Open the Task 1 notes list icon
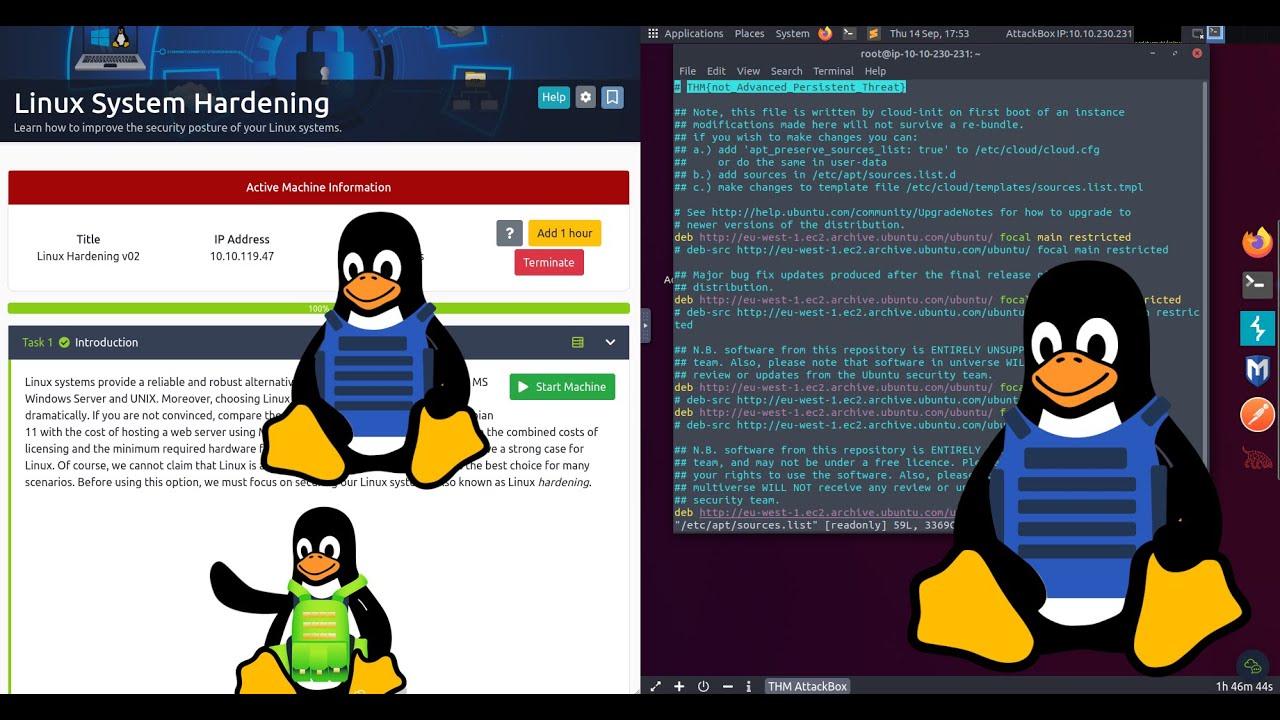Image resolution: width=1280 pixels, height=720 pixels. pyautogui.click(x=577, y=342)
